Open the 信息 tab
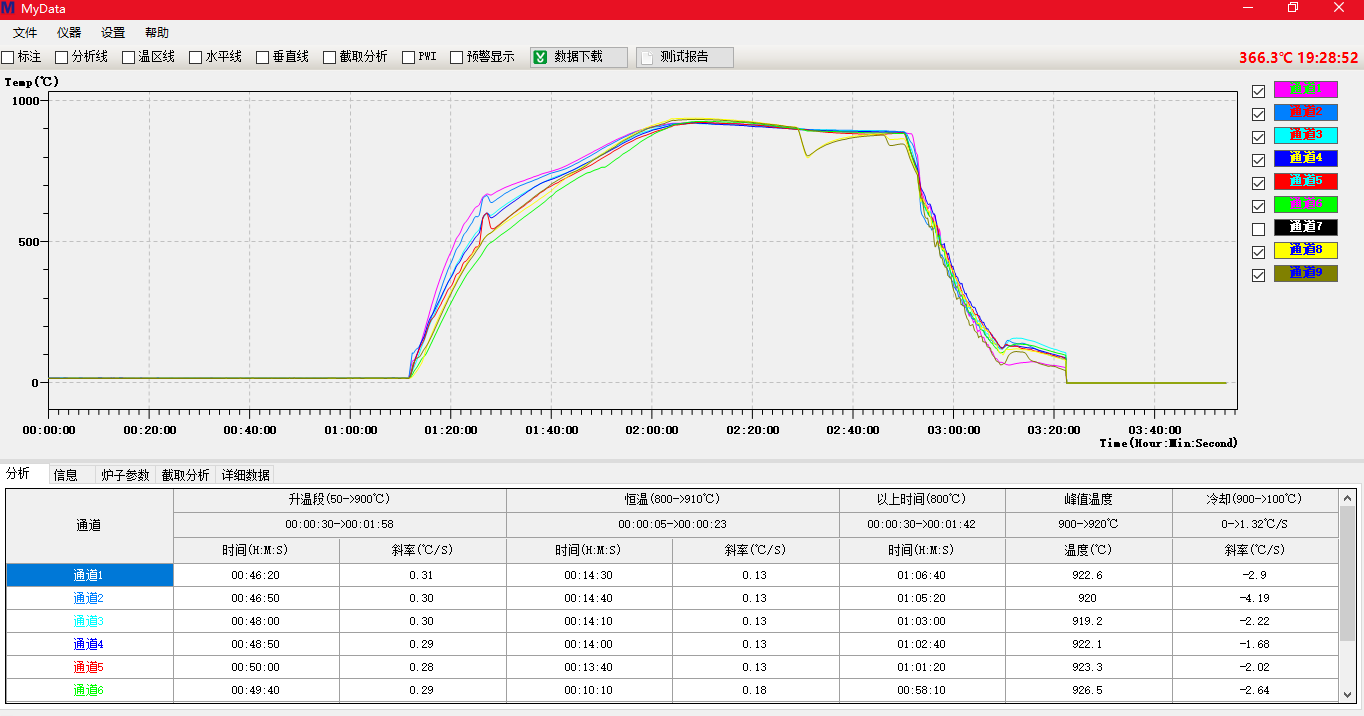The width and height of the screenshot is (1364, 716). coord(66,475)
